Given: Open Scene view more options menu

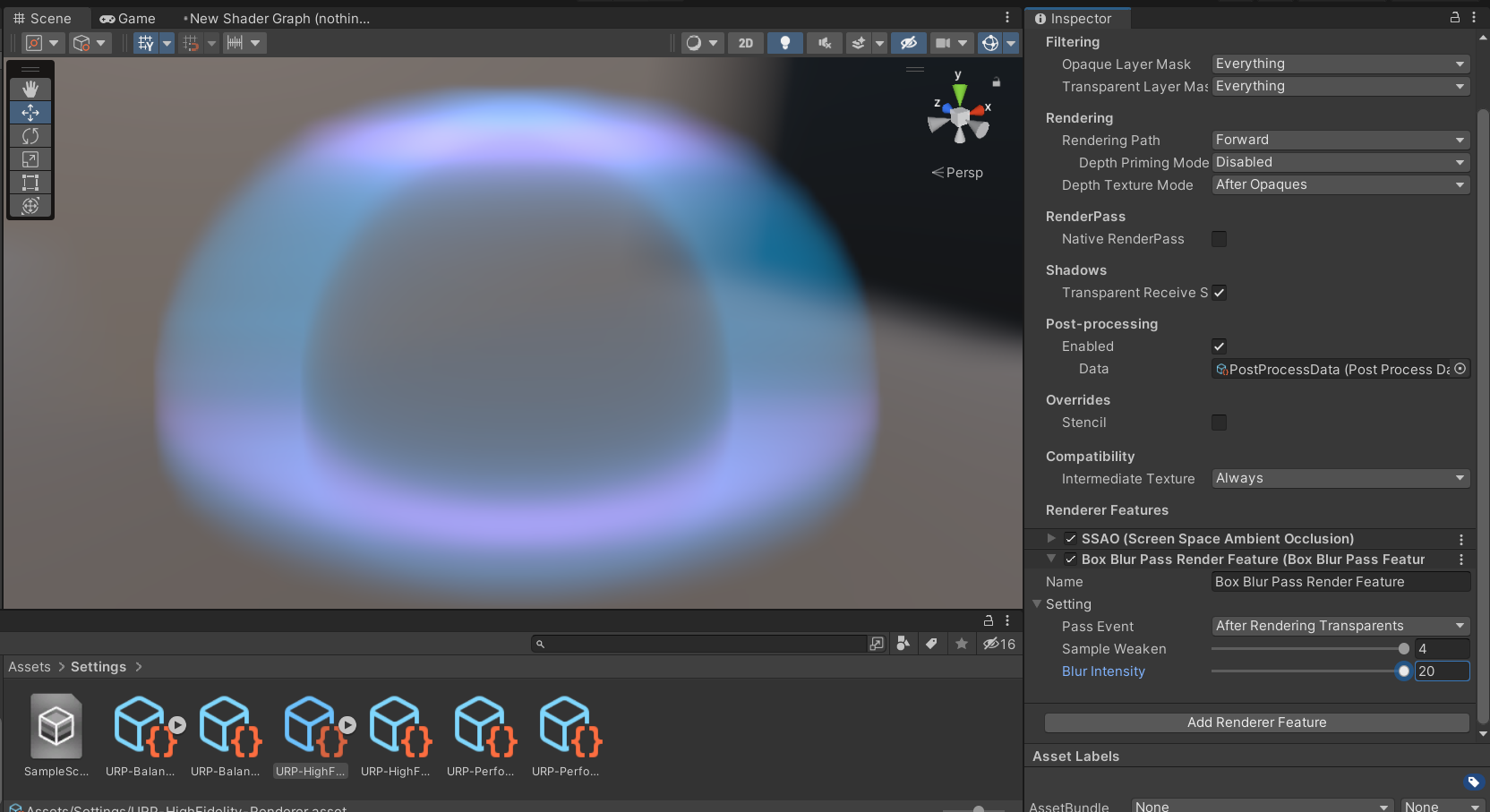Looking at the screenshot, I should click(1007, 17).
